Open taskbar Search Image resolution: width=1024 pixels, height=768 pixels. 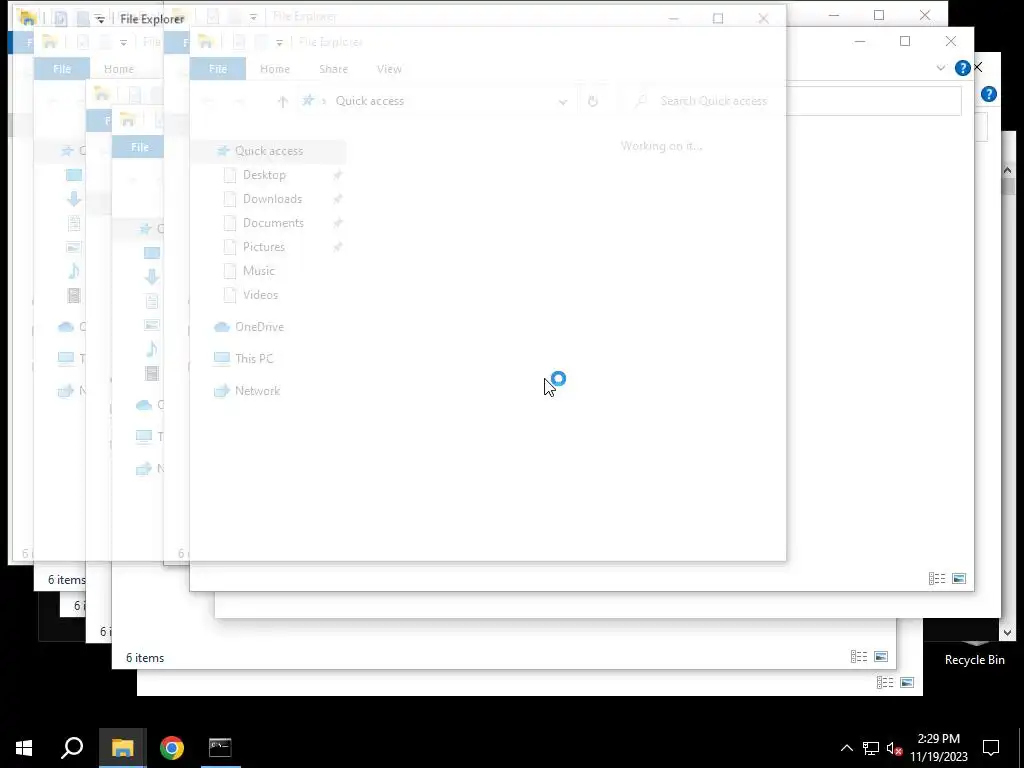pyautogui.click(x=72, y=748)
